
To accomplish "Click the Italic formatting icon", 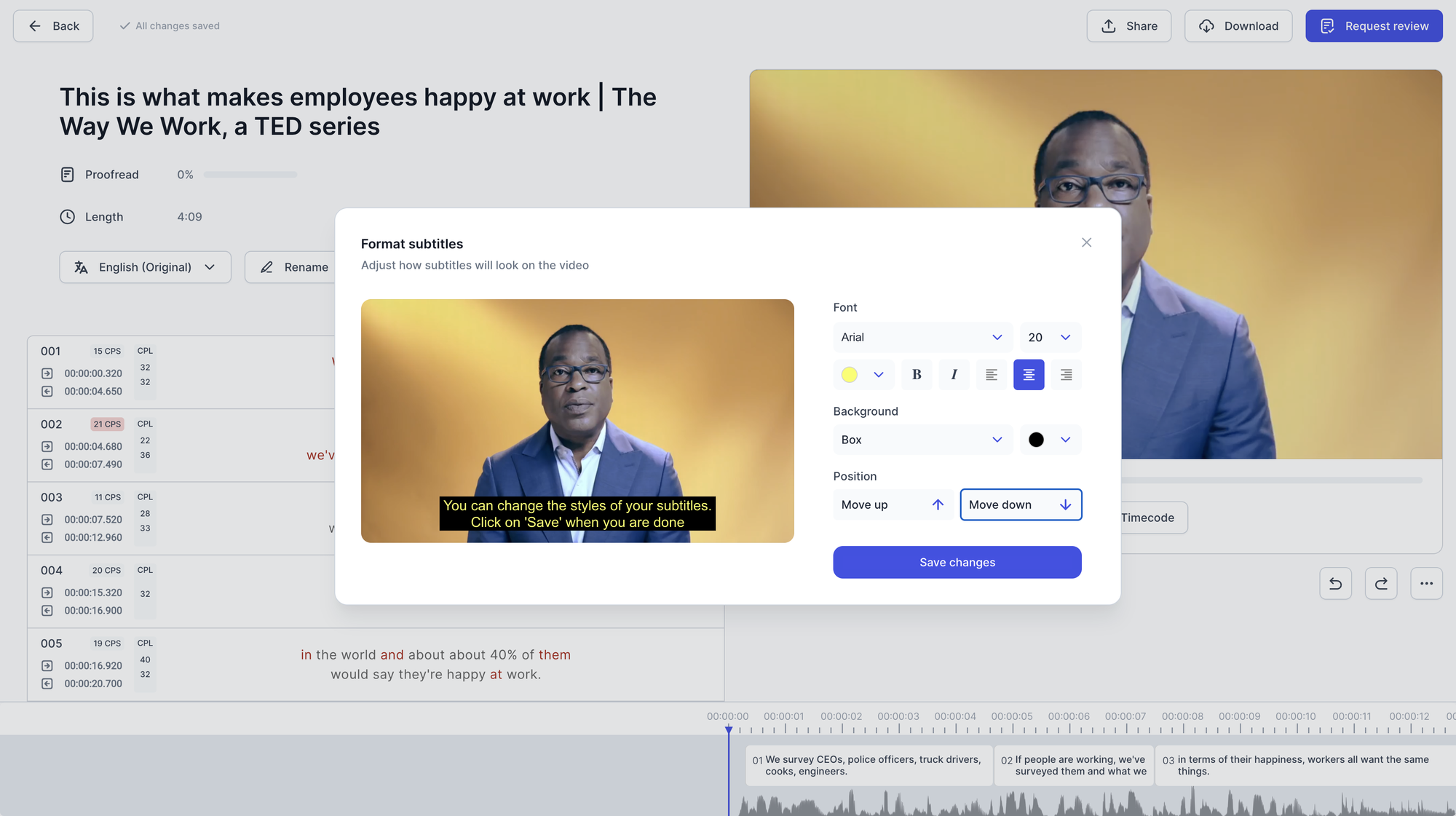I will pyautogui.click(x=954, y=374).
